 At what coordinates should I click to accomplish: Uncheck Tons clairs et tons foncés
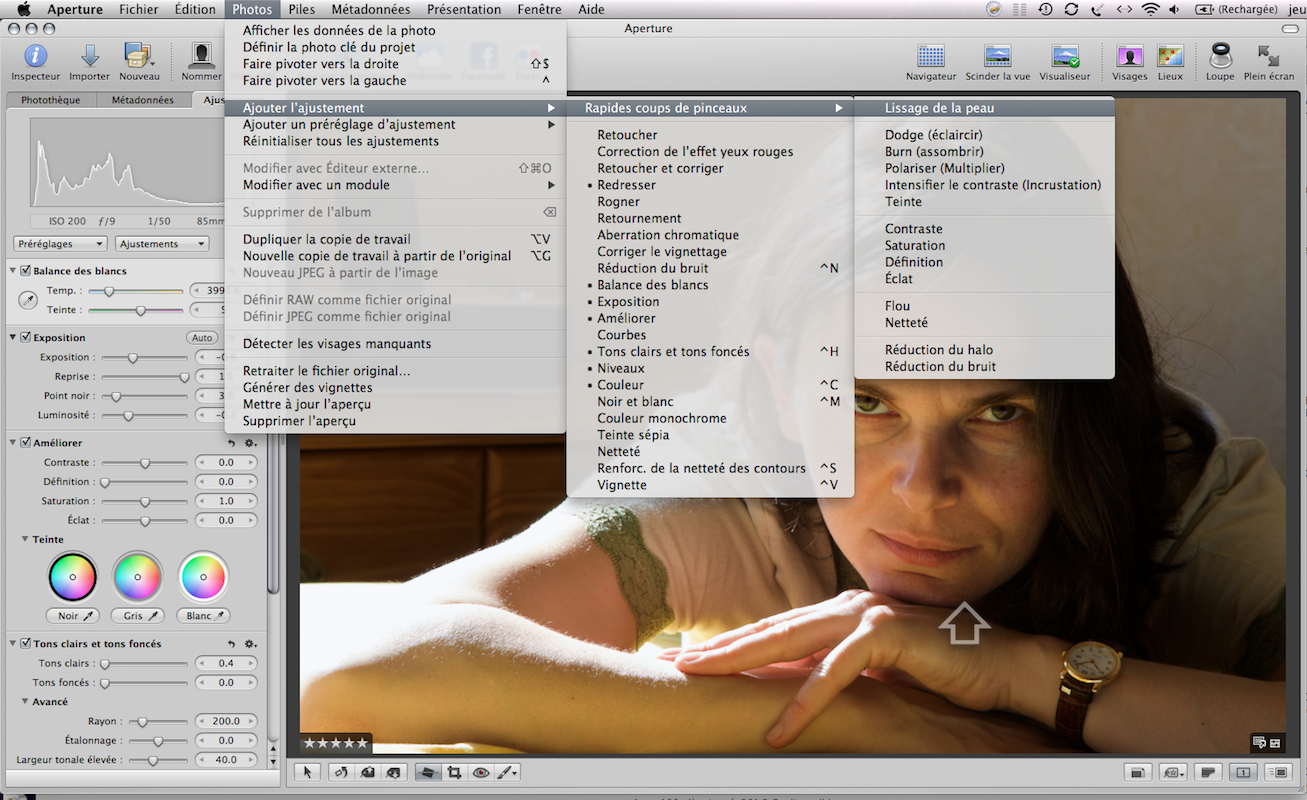click(26, 644)
